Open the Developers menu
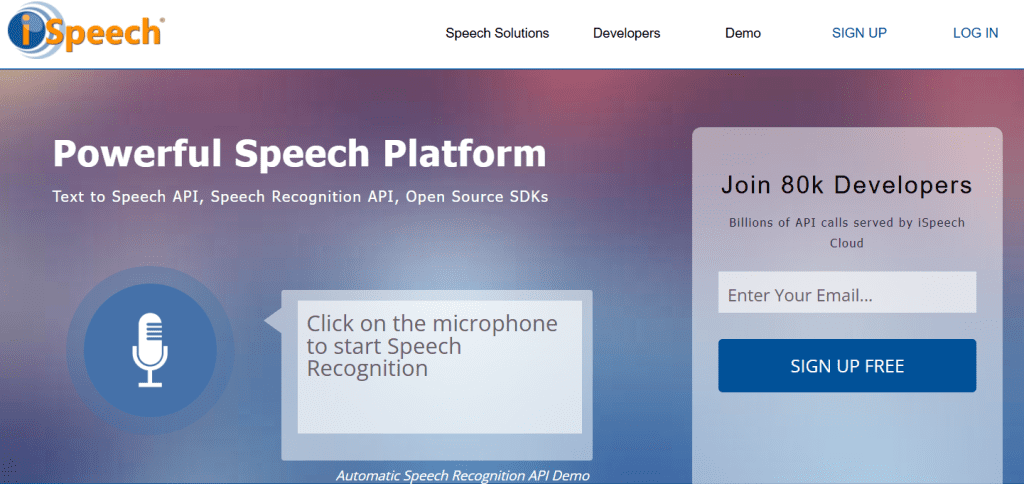The image size is (1024, 484). click(x=626, y=33)
